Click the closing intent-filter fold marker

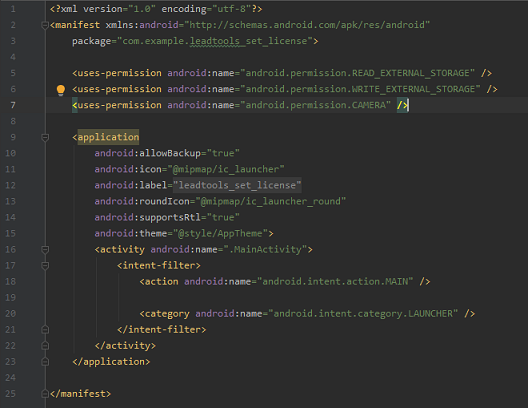coord(45,330)
